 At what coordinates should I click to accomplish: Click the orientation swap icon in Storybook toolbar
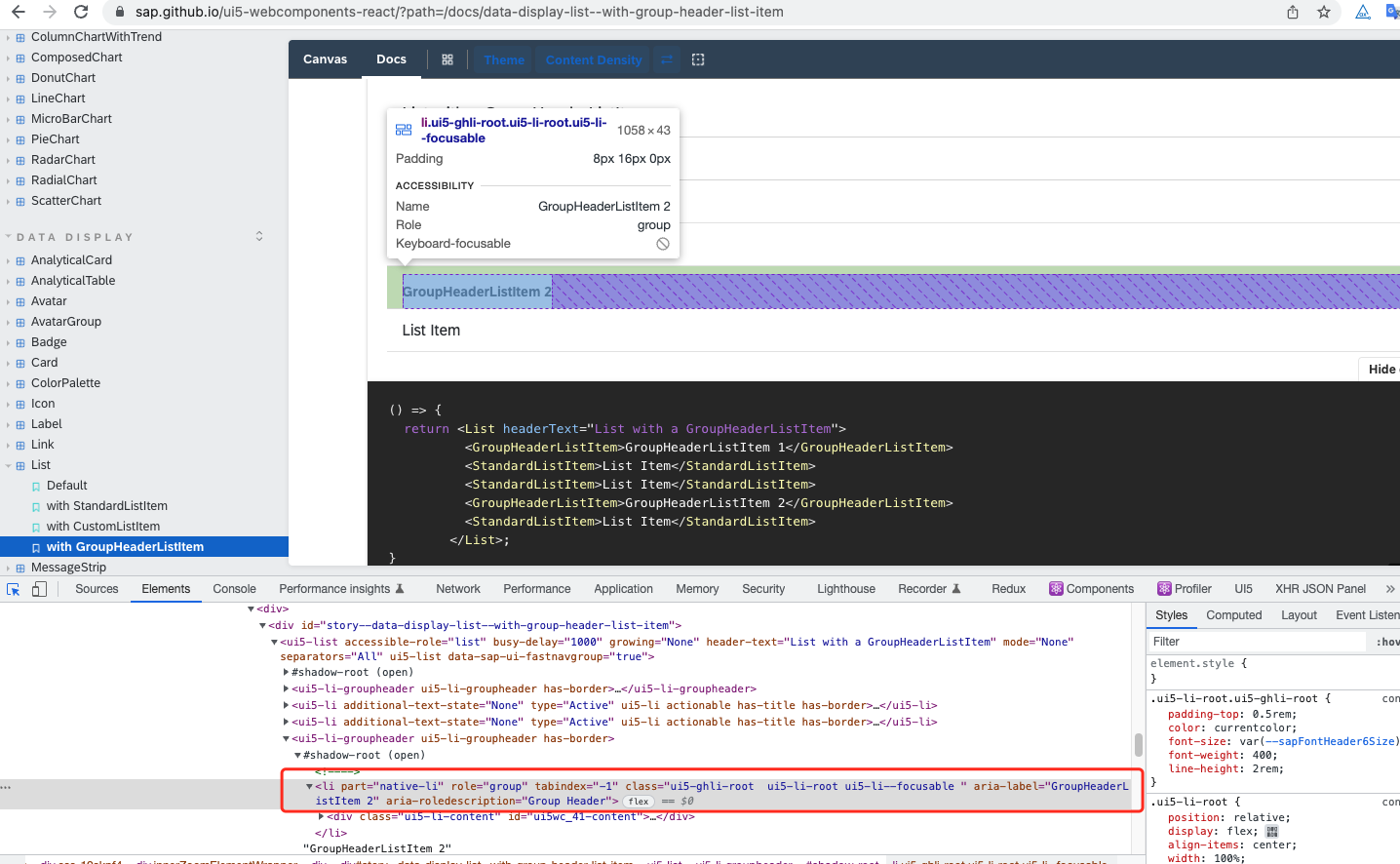tap(666, 59)
